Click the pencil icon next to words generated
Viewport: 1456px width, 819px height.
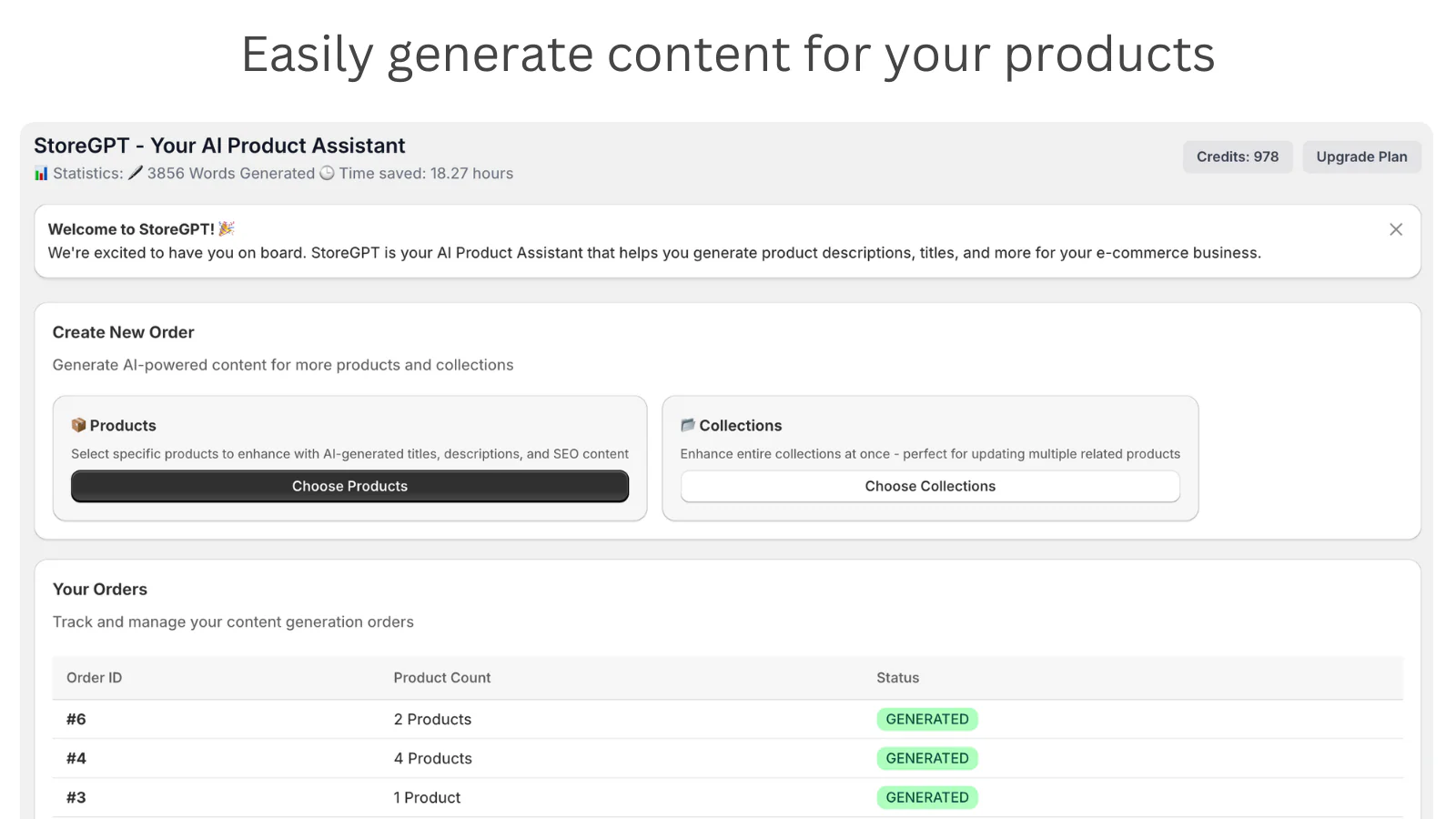pos(136,173)
